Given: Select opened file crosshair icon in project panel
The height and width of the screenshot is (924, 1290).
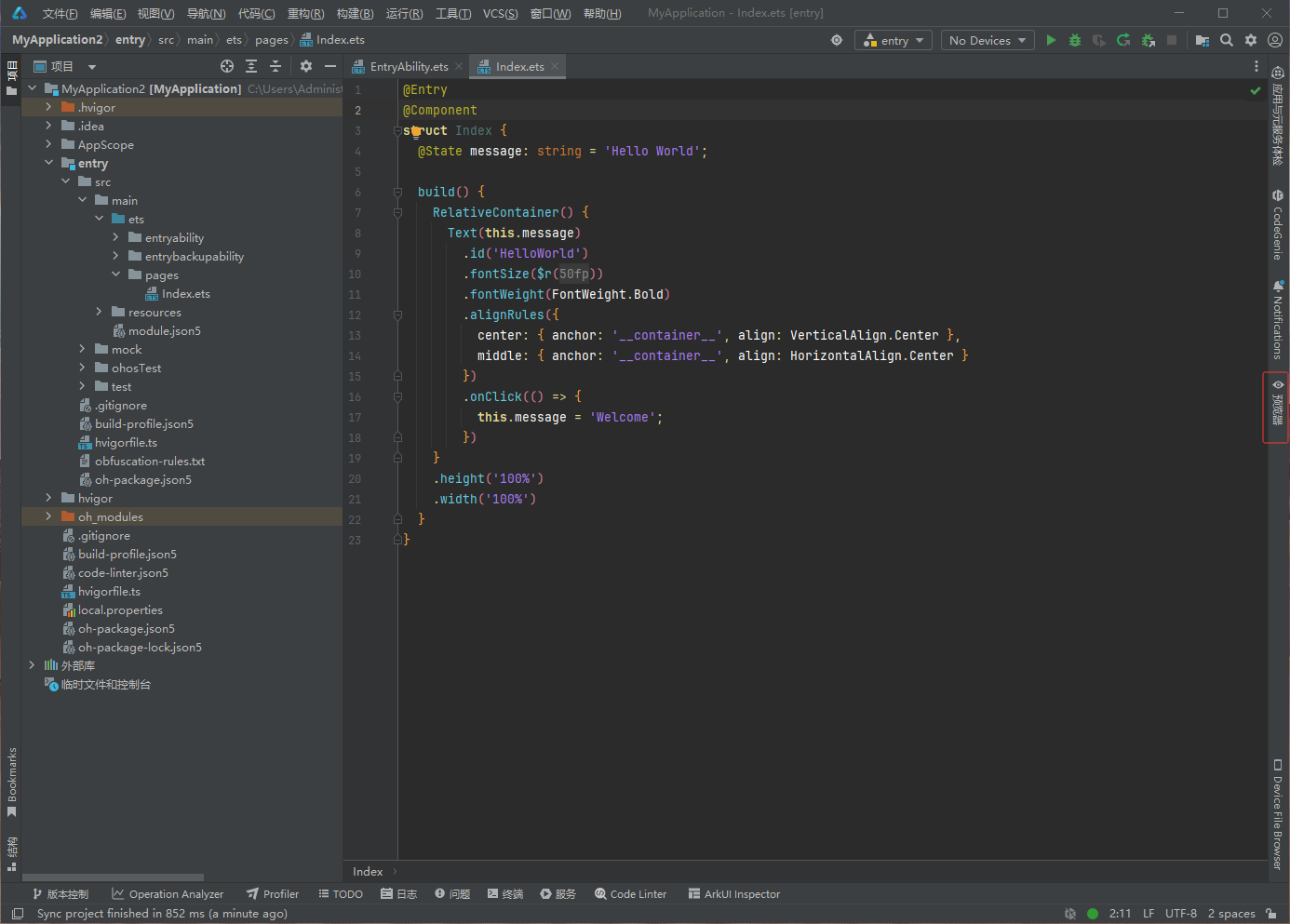Looking at the screenshot, I should (x=227, y=66).
